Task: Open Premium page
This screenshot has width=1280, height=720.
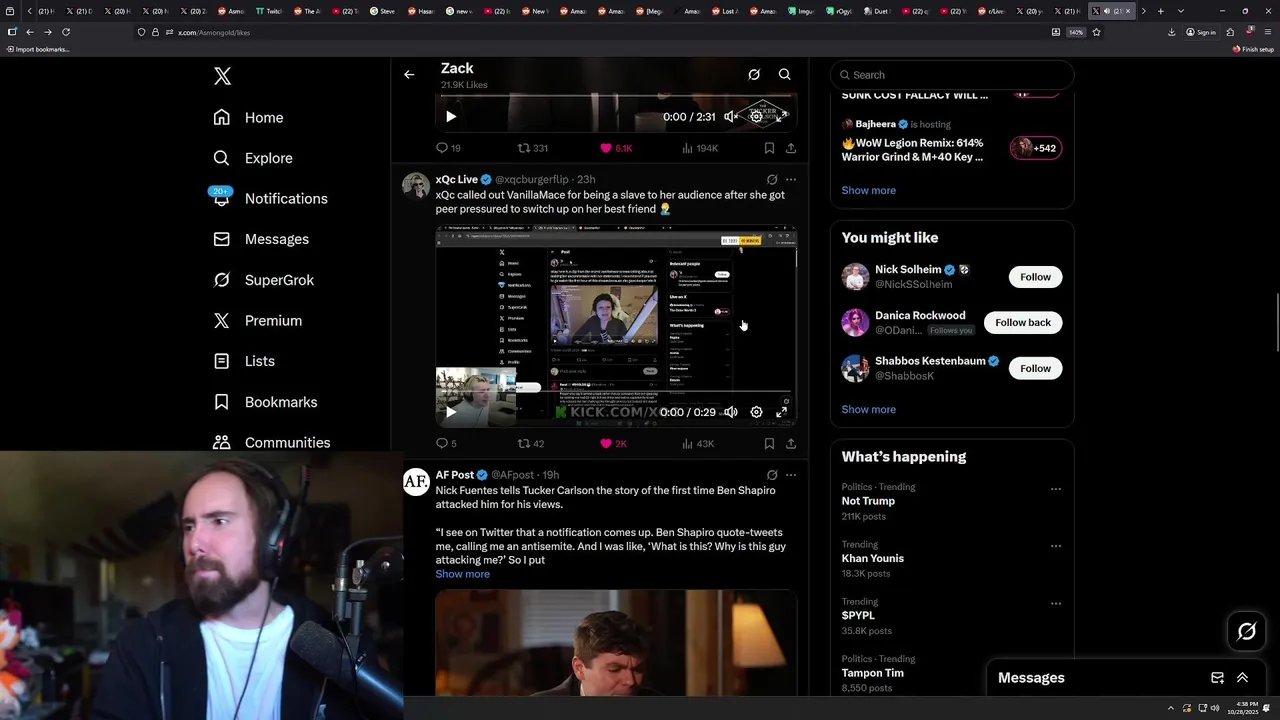Action: [258, 320]
